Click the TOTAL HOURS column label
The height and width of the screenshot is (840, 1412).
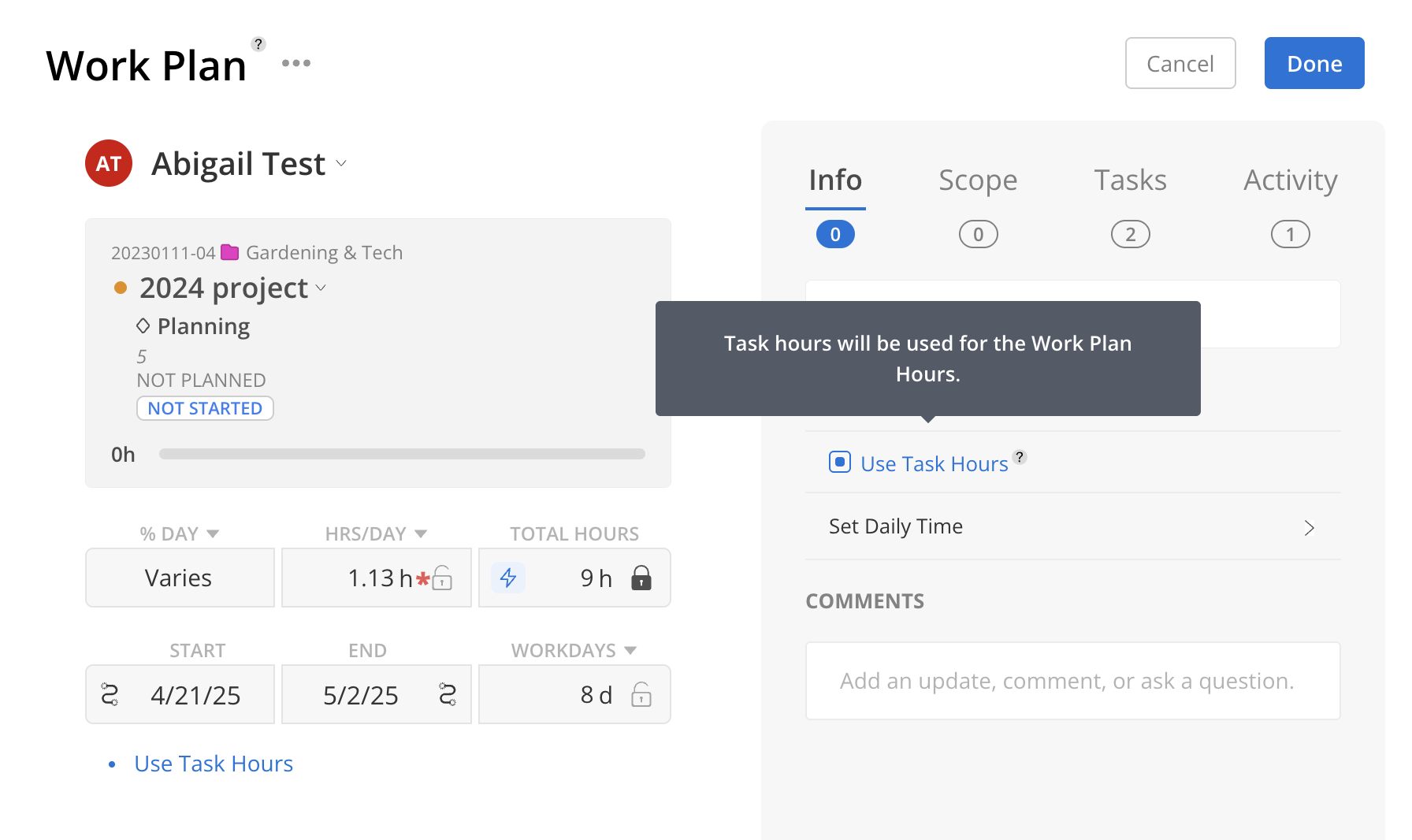coord(574,533)
